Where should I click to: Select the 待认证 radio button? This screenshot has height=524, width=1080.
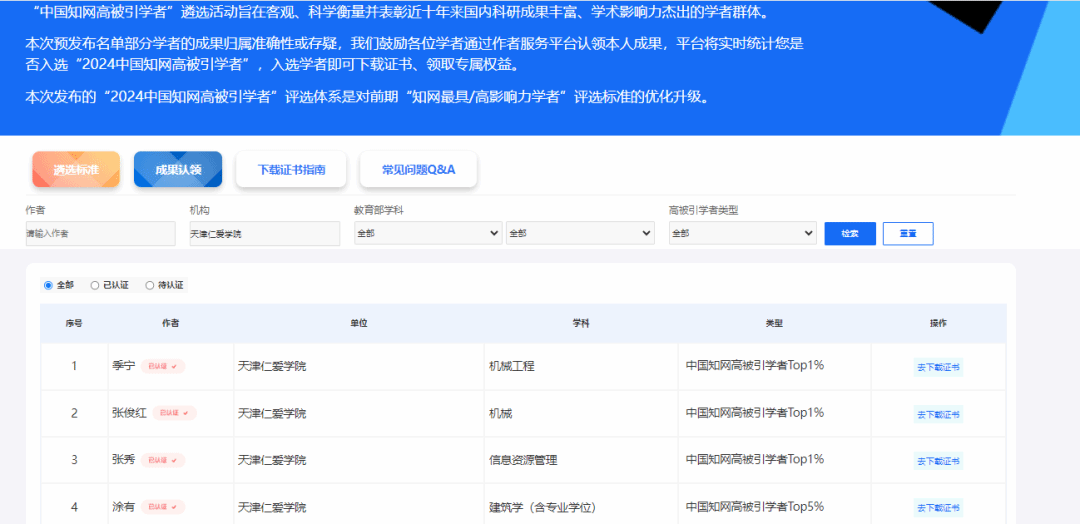(x=149, y=285)
